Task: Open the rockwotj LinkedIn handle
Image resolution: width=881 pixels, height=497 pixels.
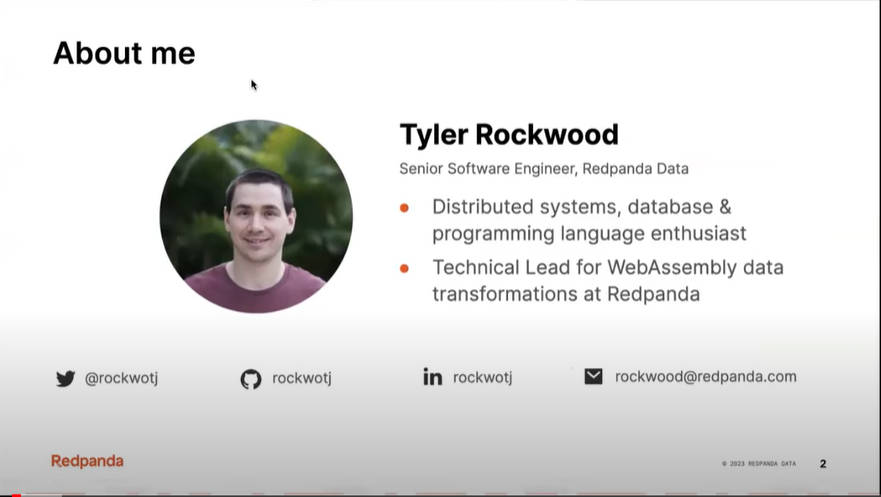Action: pyautogui.click(x=483, y=377)
